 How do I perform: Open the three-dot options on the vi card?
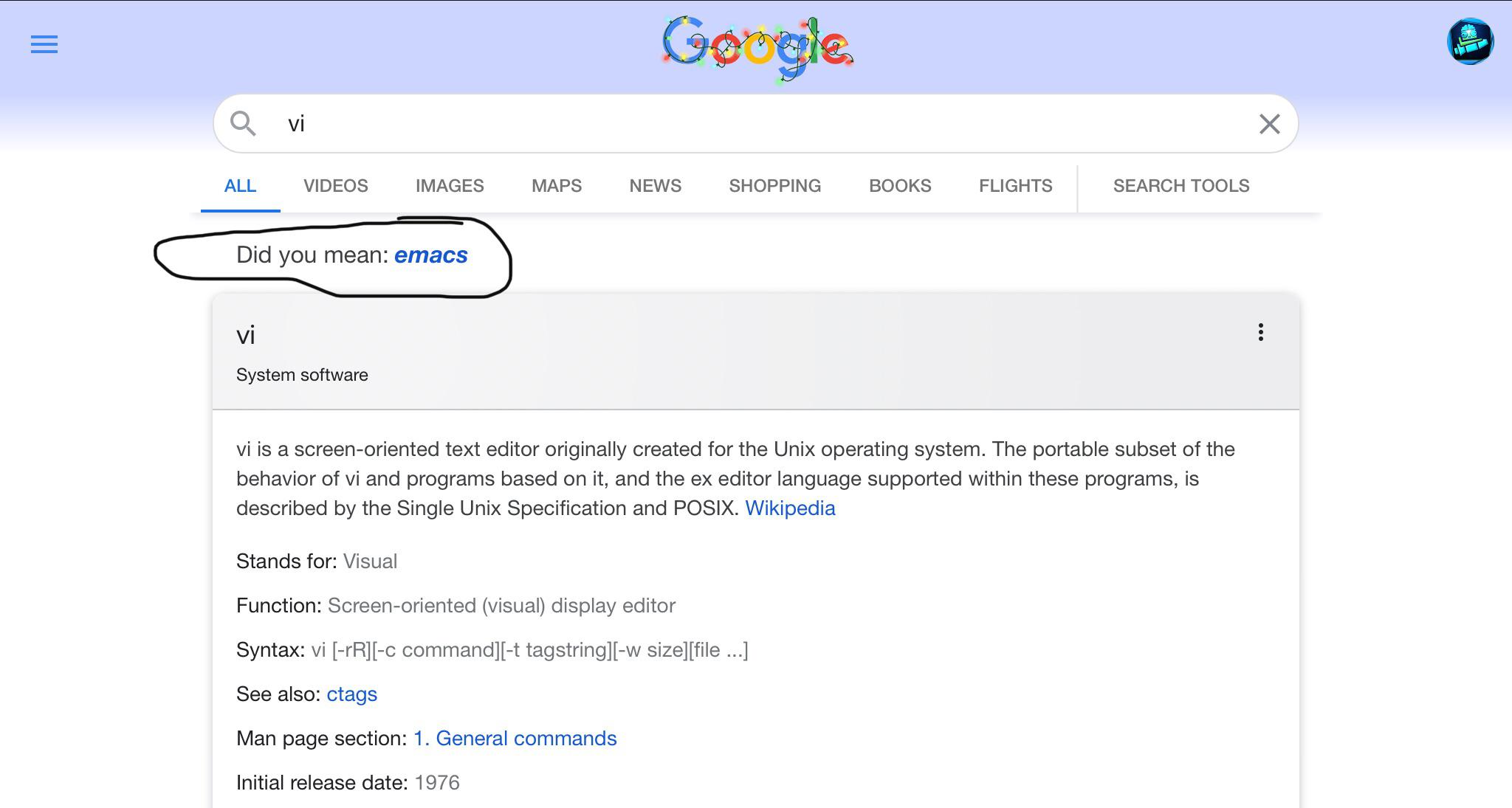click(x=1260, y=333)
